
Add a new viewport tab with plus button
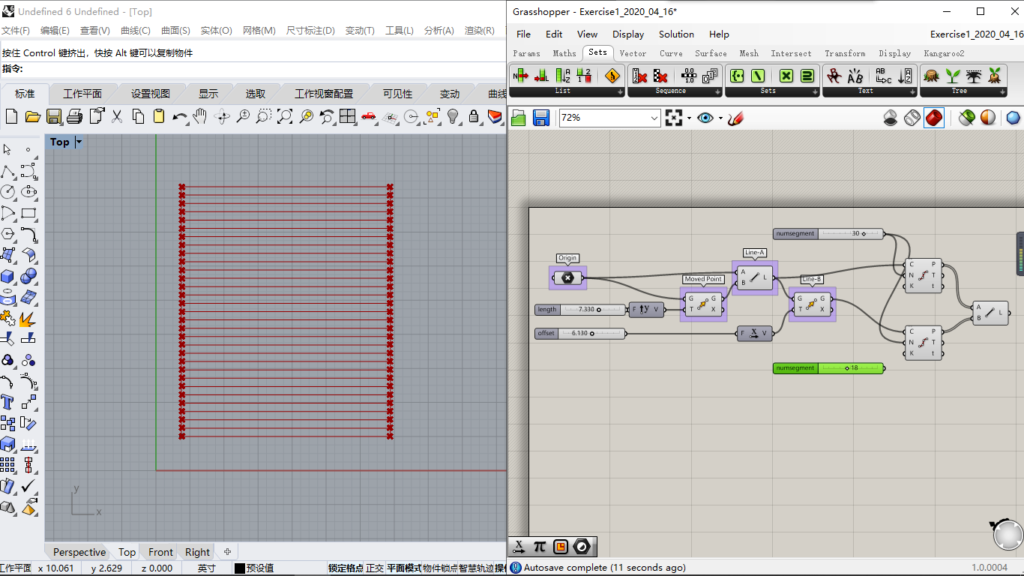tap(227, 552)
